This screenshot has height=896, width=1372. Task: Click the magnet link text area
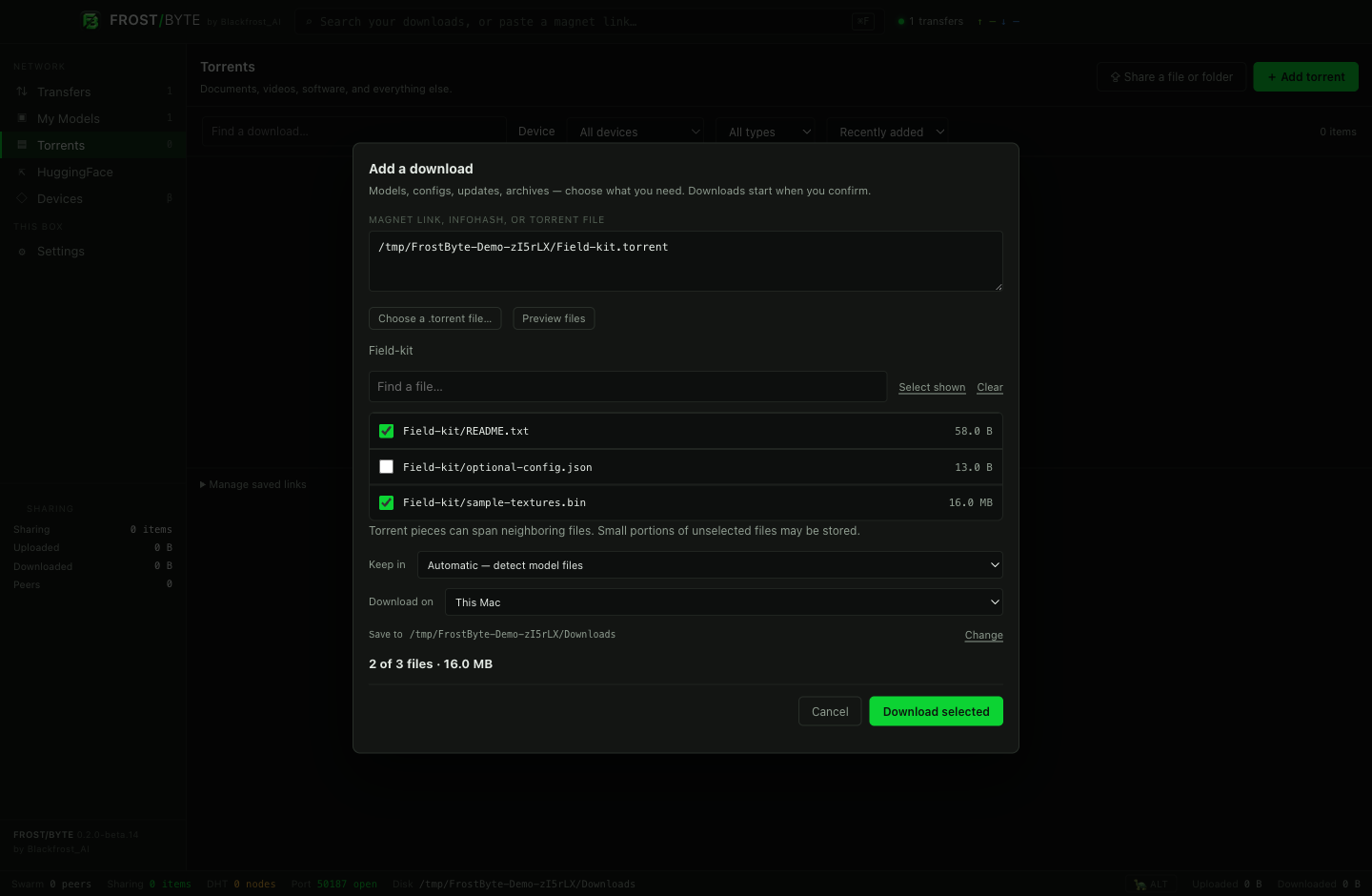click(x=686, y=261)
